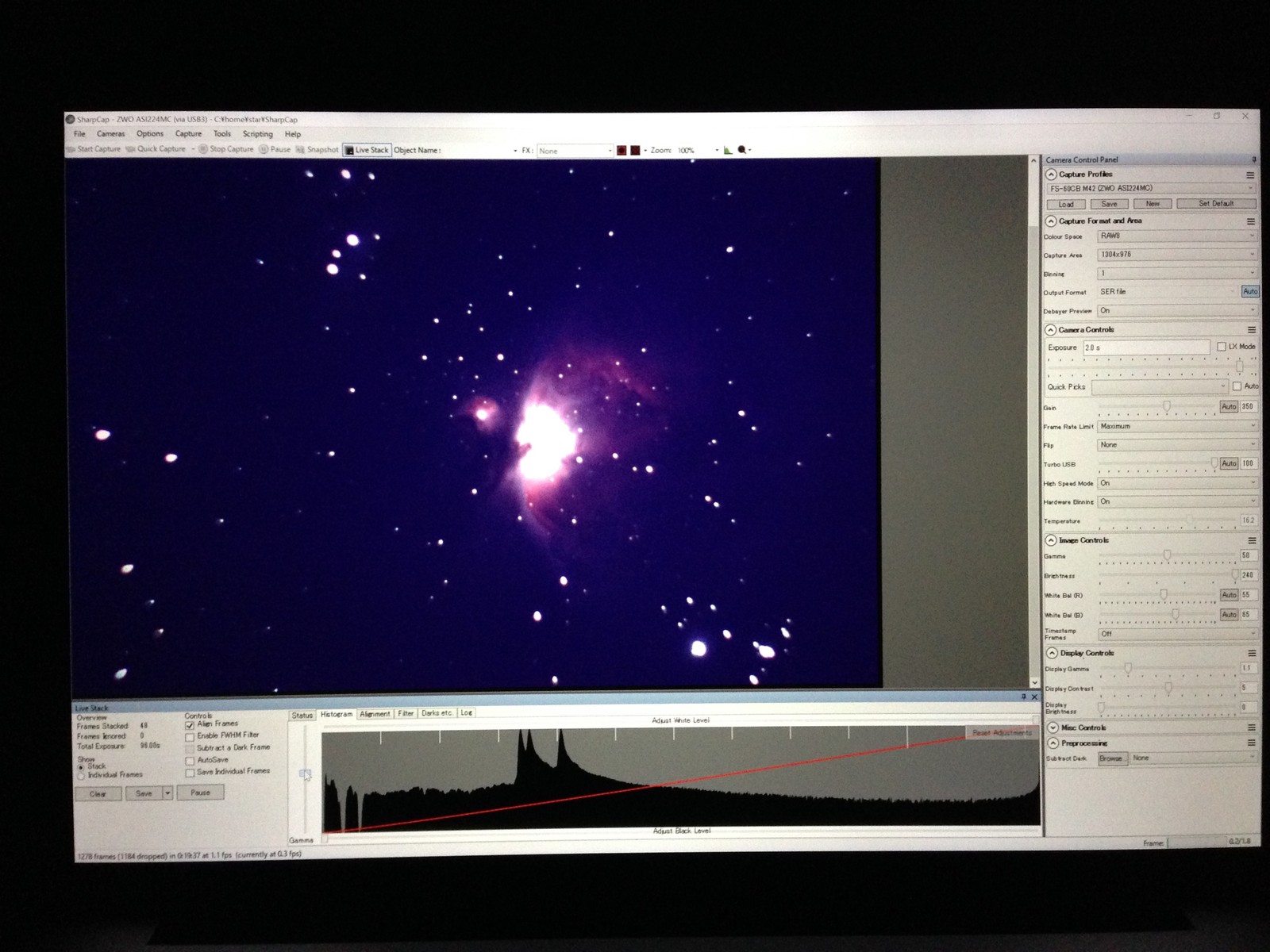Click the magnifier focus tools icon
The width and height of the screenshot is (1270, 952).
pyautogui.click(x=742, y=150)
